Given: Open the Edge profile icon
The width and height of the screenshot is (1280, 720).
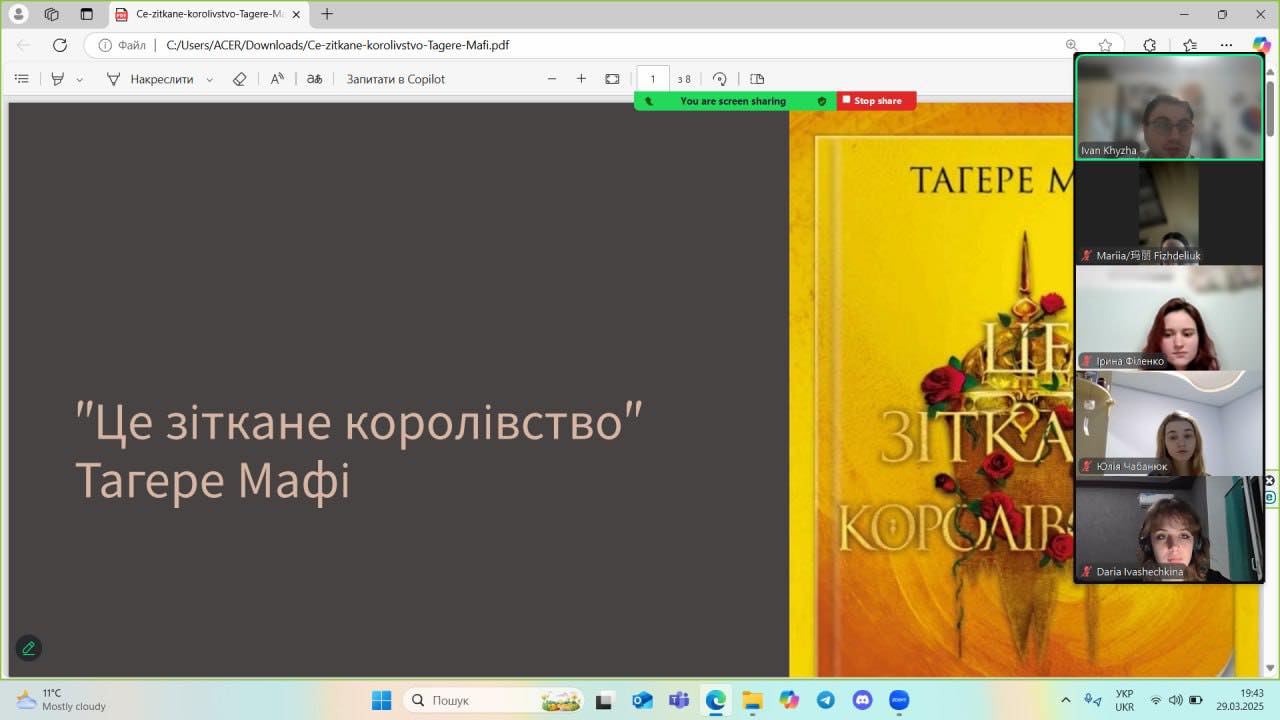Looking at the screenshot, I should tap(18, 14).
